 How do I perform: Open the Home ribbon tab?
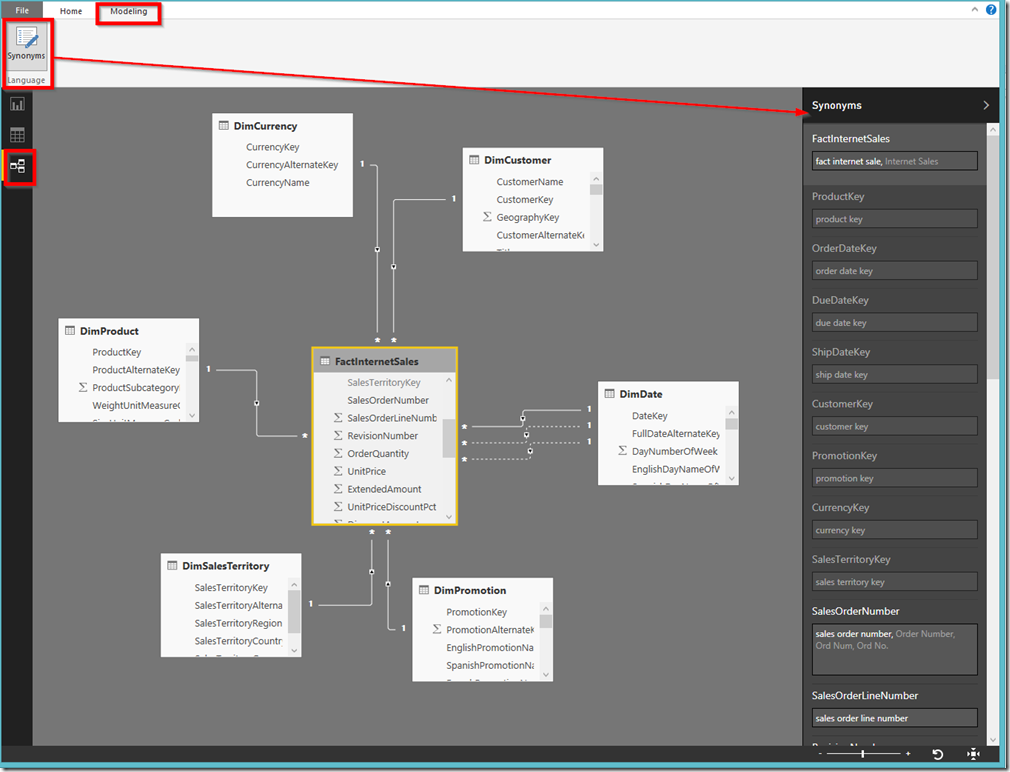pos(71,11)
